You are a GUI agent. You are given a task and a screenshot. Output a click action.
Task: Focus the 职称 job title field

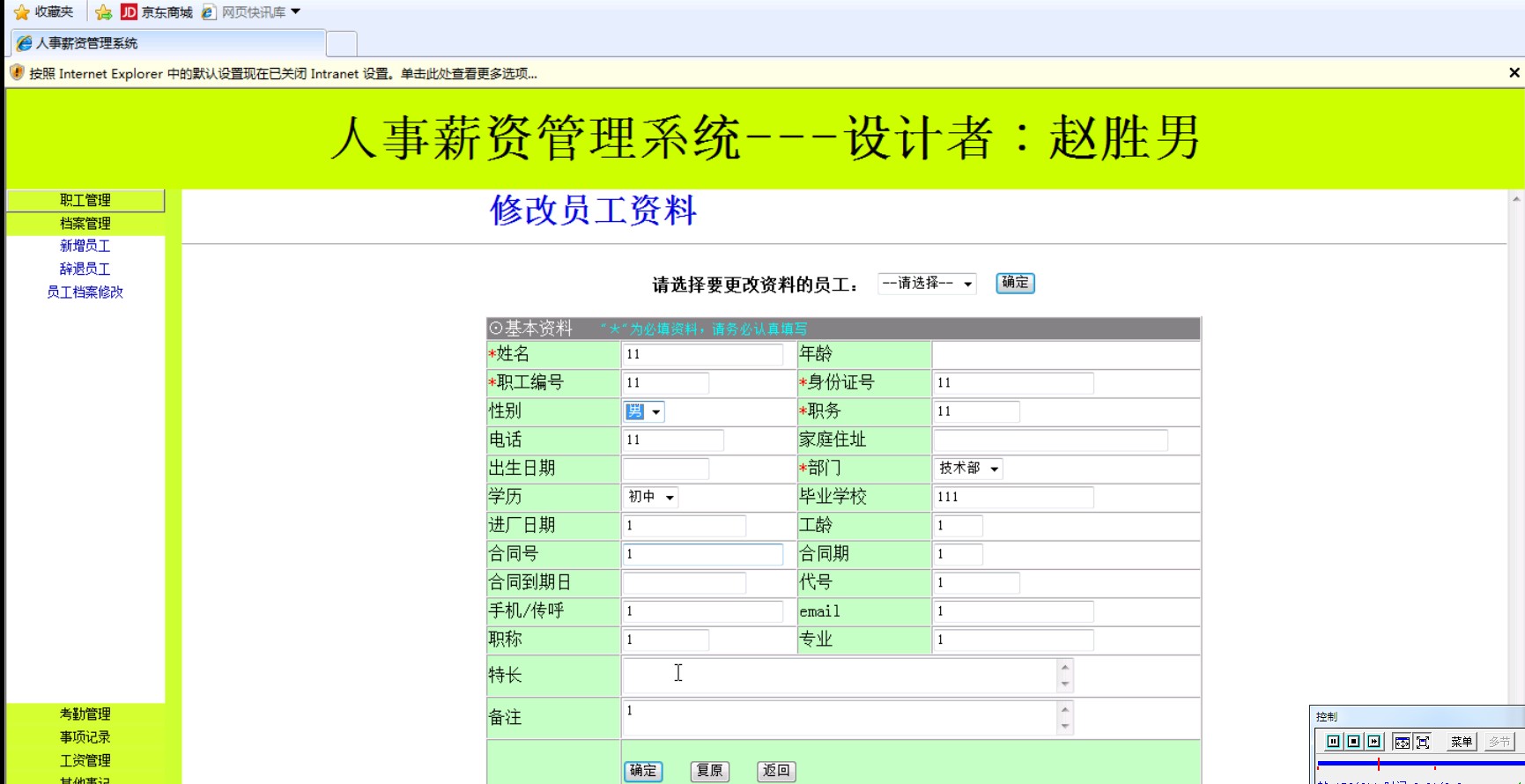tap(665, 640)
